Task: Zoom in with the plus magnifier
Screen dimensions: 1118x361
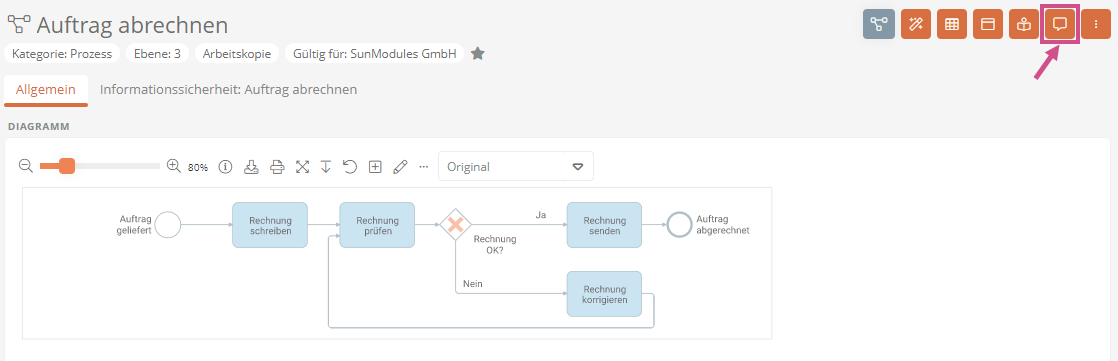Action: pos(173,166)
